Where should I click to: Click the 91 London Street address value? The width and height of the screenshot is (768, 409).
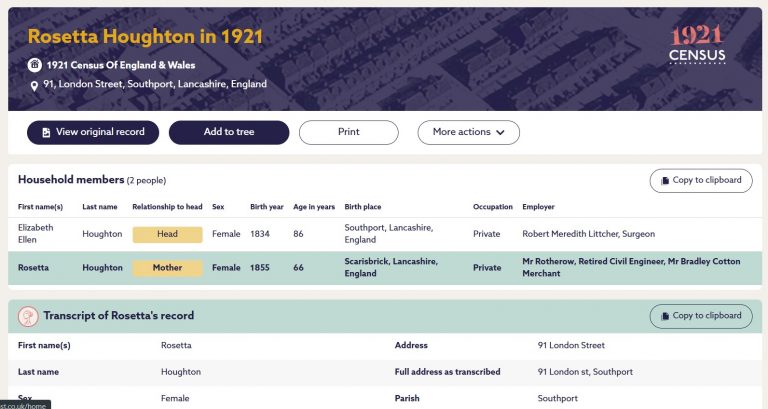click(x=571, y=346)
